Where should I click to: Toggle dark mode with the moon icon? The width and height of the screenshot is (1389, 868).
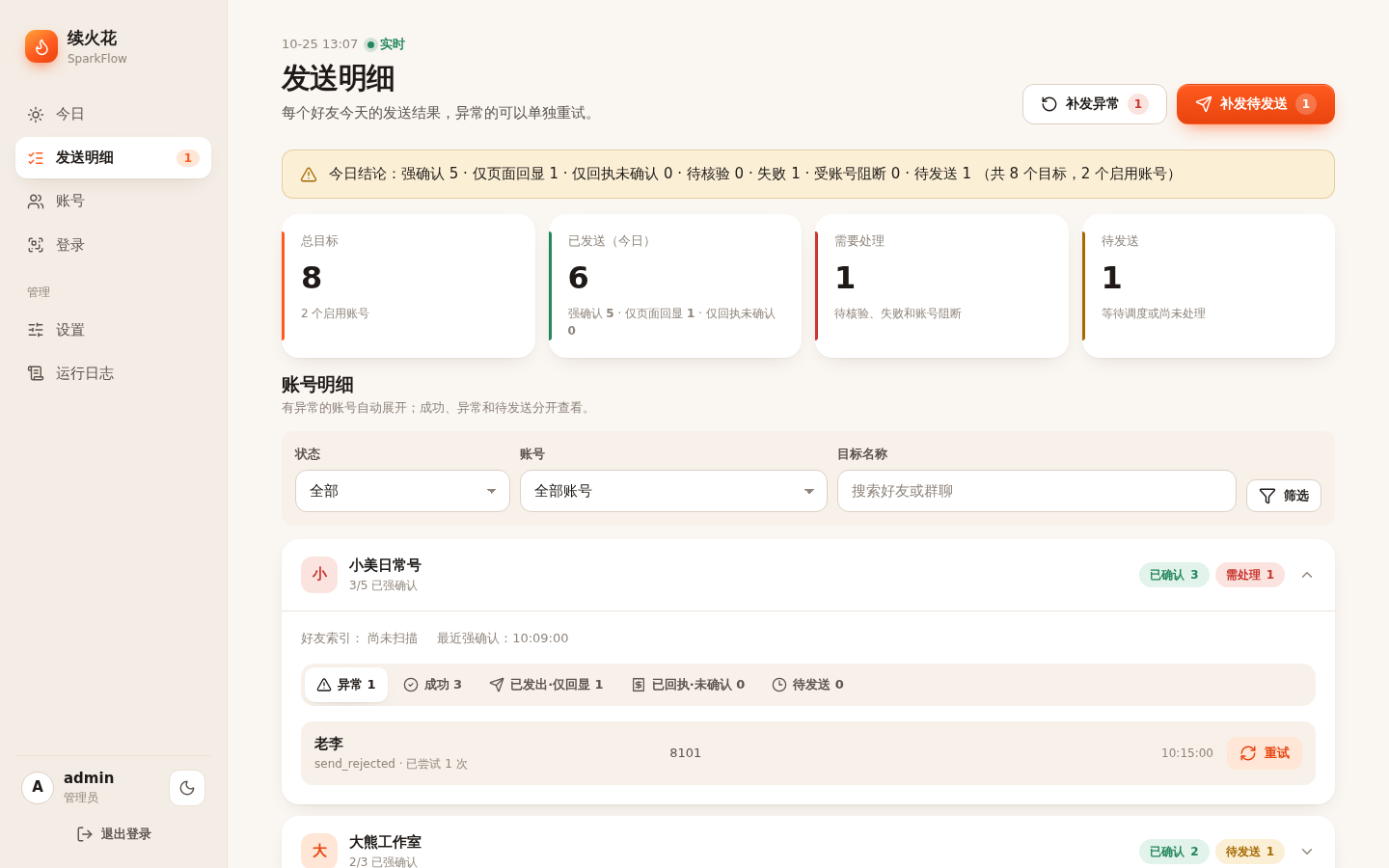(x=187, y=788)
